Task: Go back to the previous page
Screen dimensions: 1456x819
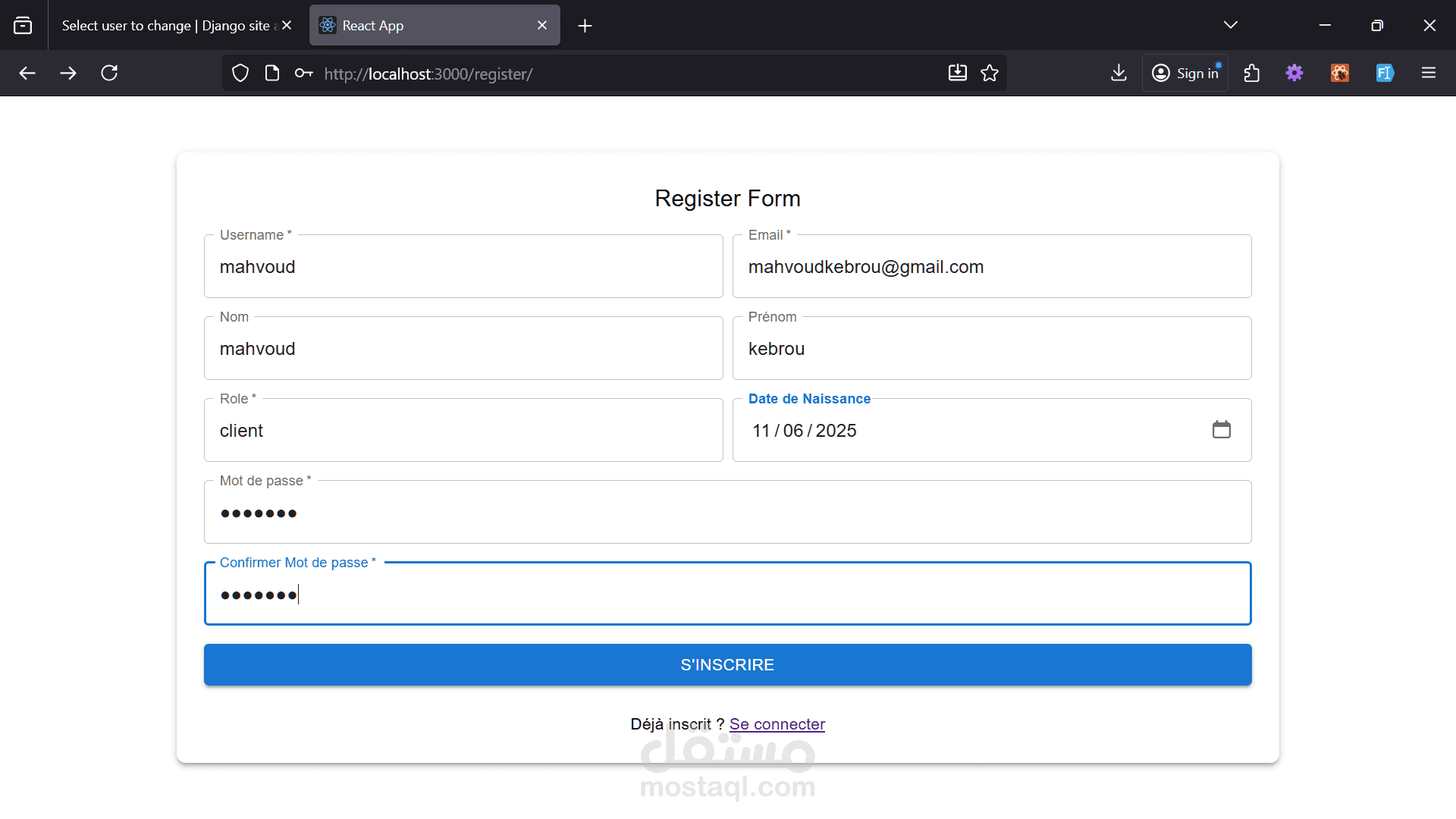Action: [27, 74]
